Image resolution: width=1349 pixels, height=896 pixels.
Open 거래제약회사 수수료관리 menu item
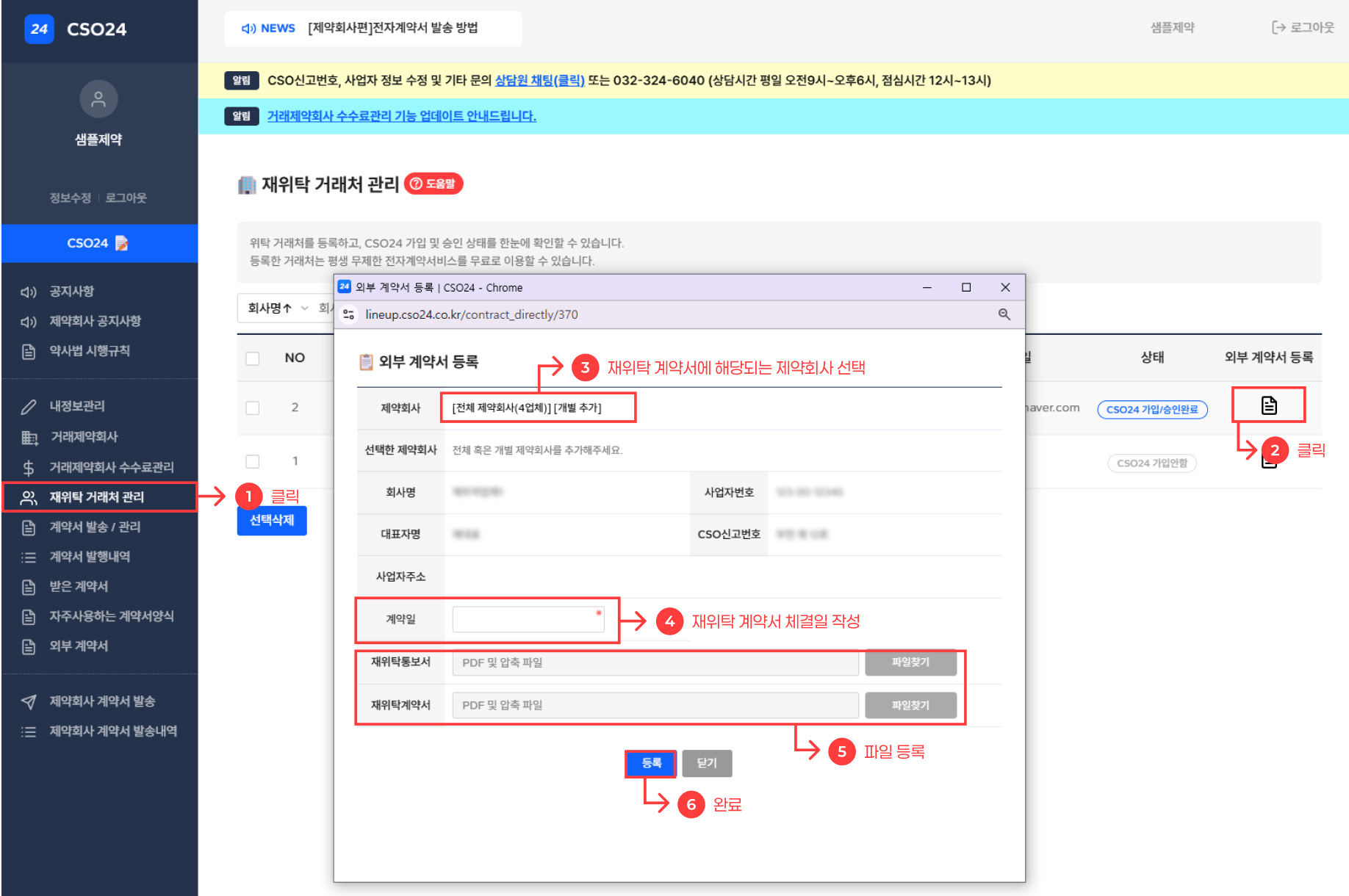[112, 467]
